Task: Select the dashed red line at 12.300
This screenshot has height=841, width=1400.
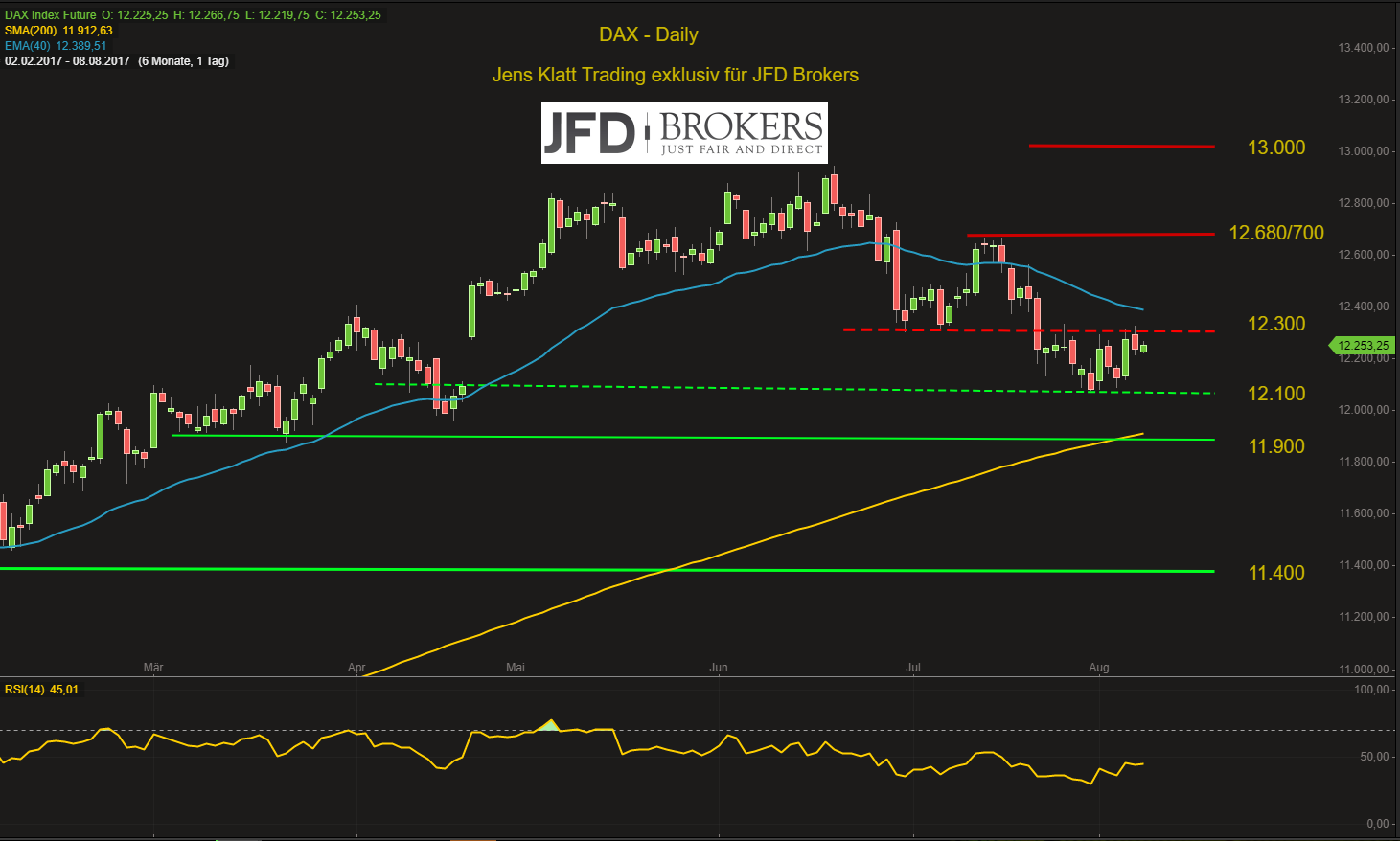Action: click(x=1028, y=330)
